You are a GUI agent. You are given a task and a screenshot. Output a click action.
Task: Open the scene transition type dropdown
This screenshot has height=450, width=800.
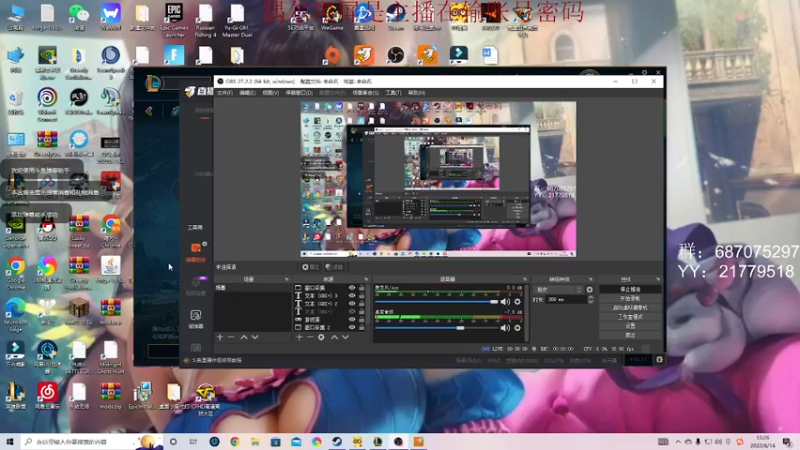(x=558, y=289)
